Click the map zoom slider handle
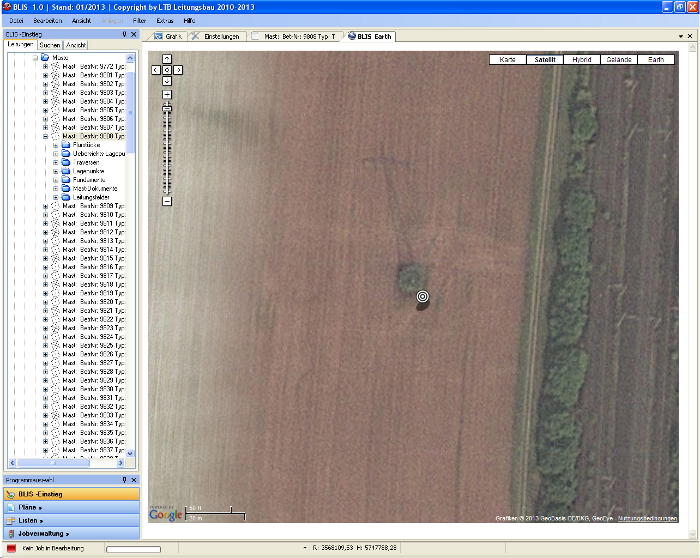 [x=167, y=108]
